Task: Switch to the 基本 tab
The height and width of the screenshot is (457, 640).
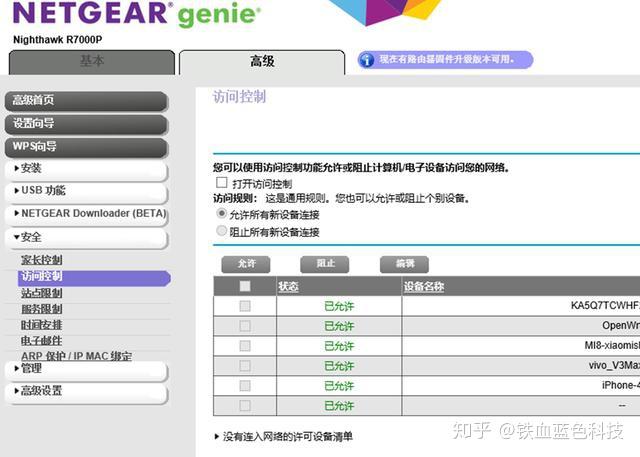Action: (x=92, y=62)
